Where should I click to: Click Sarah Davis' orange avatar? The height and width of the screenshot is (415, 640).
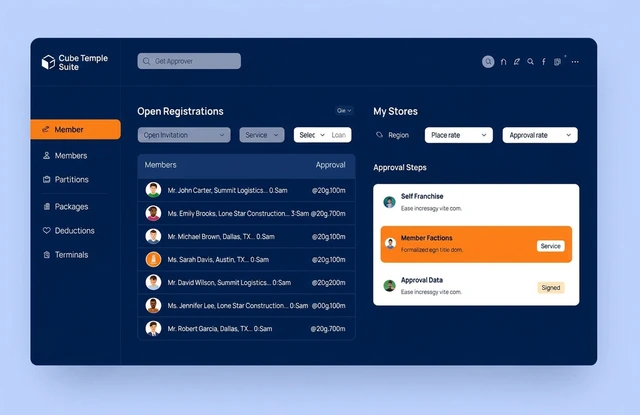pyautogui.click(x=153, y=259)
